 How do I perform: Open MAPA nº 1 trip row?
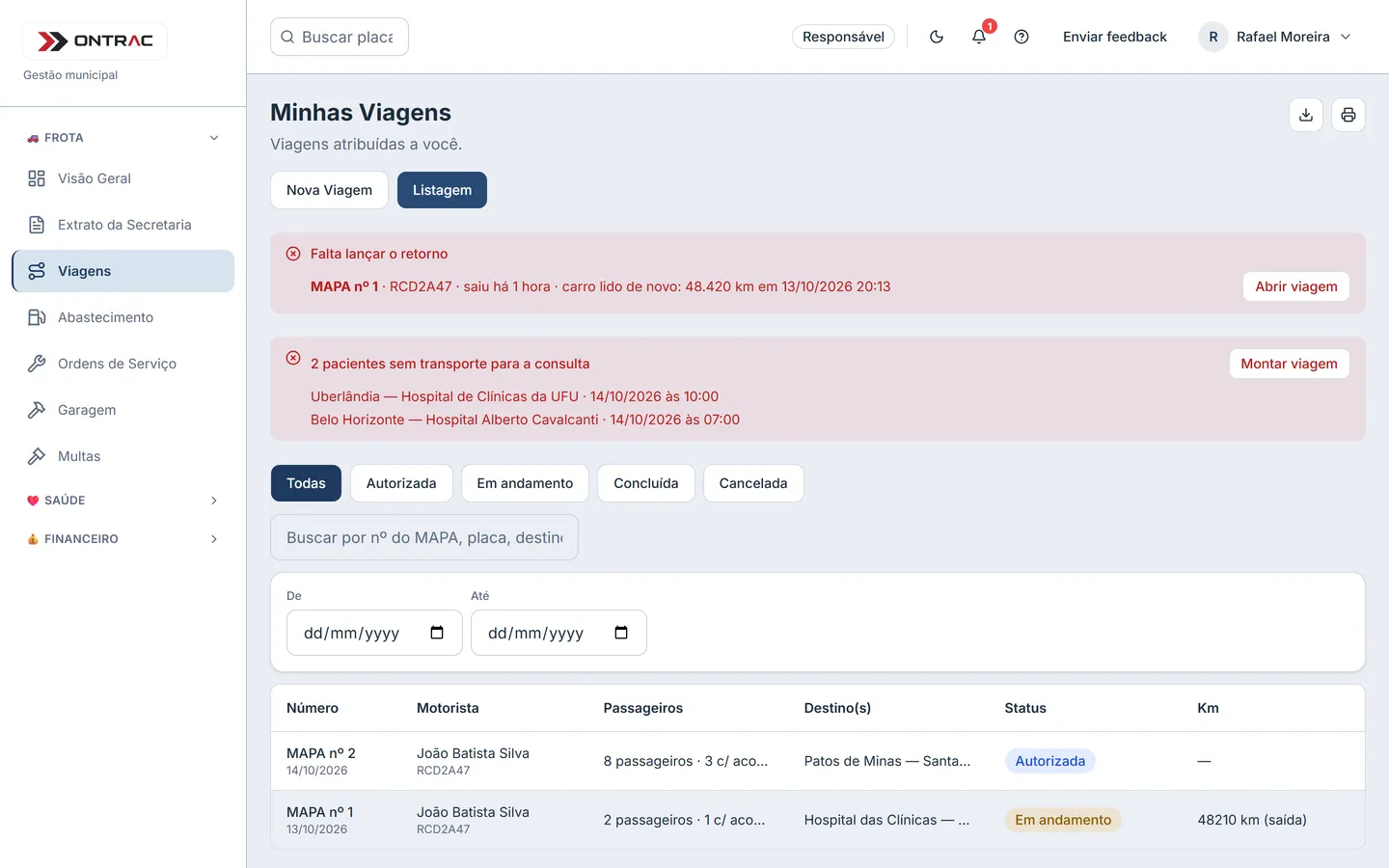tap(818, 820)
